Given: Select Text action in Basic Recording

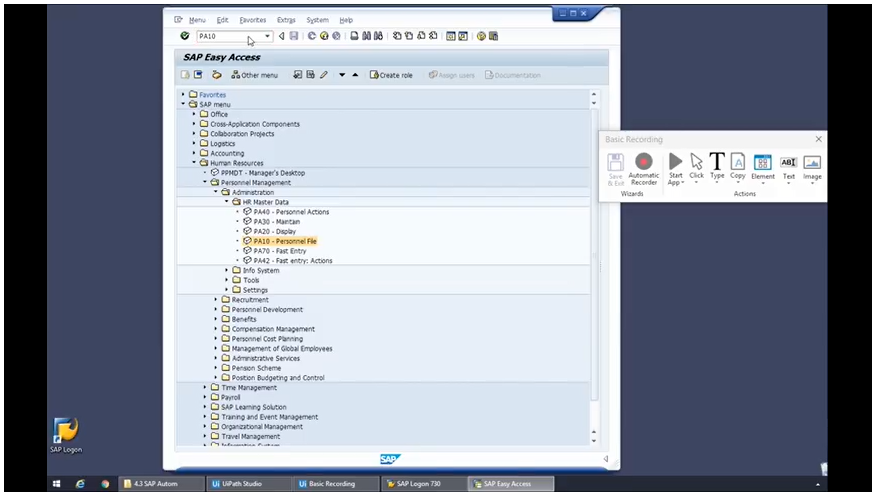Looking at the screenshot, I should (x=789, y=169).
